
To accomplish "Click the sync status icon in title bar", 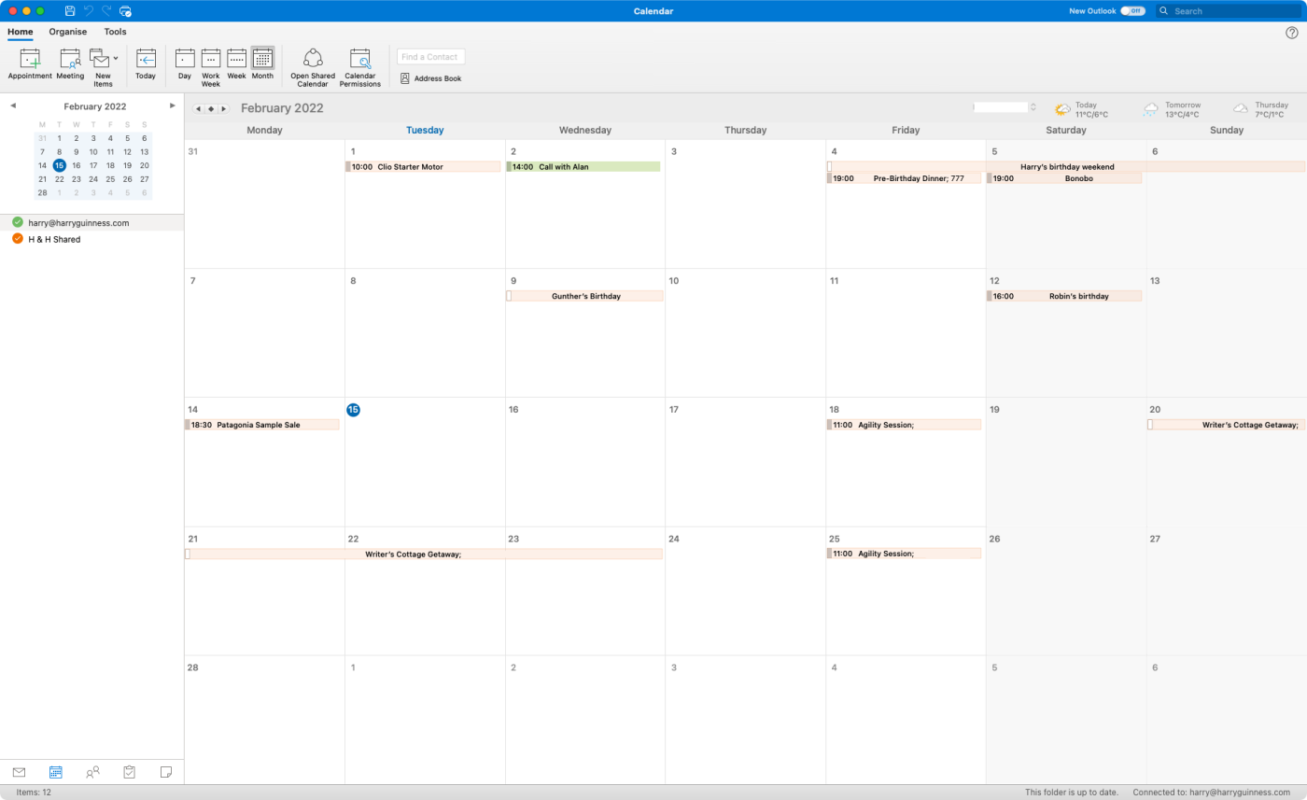I will (x=125, y=11).
